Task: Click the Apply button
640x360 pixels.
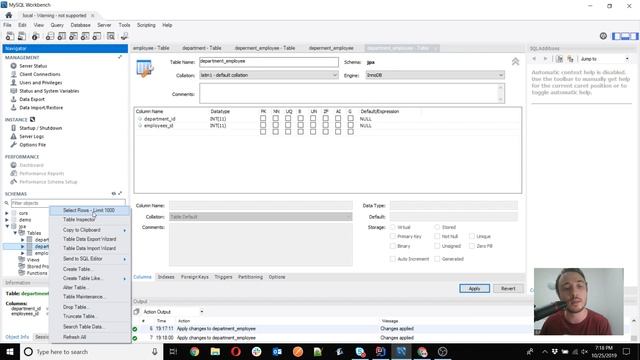Action: point(474,289)
